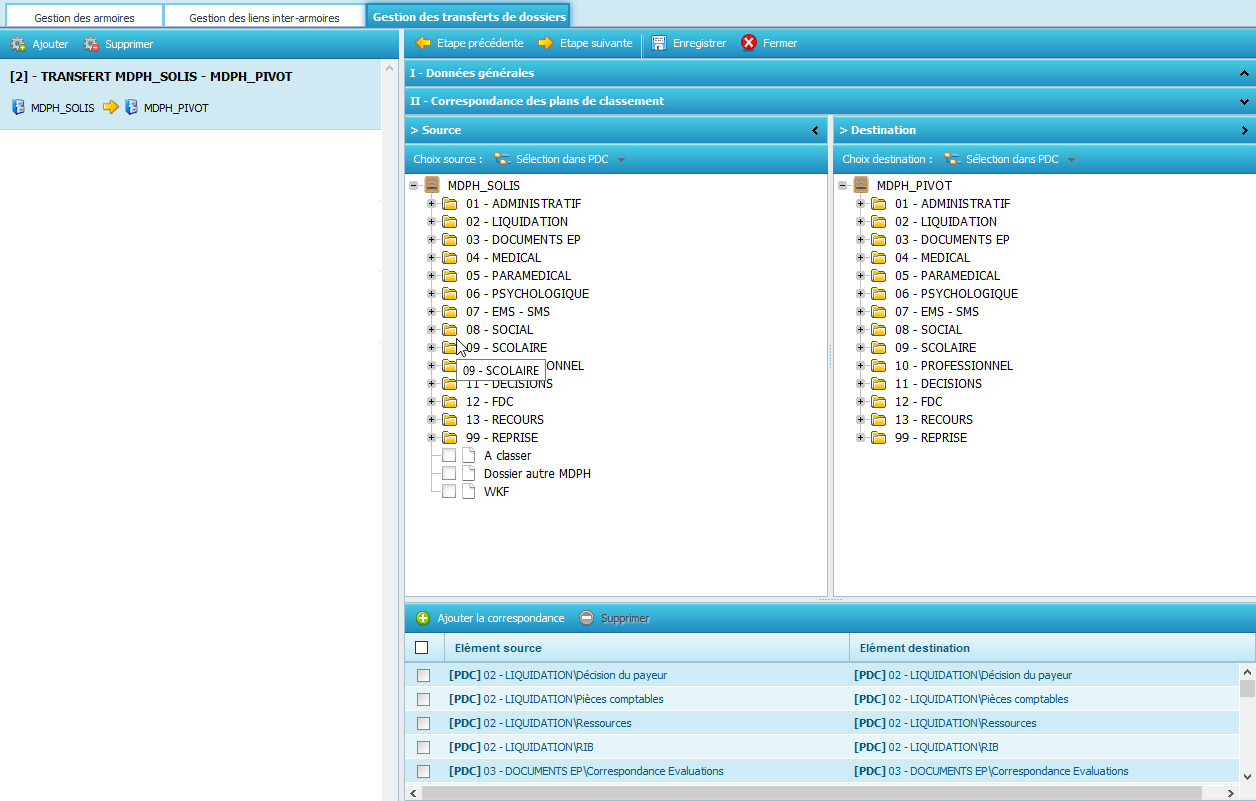Switch to 'Gestion des armoires' tab
This screenshot has height=801, width=1256.
click(x=84, y=18)
